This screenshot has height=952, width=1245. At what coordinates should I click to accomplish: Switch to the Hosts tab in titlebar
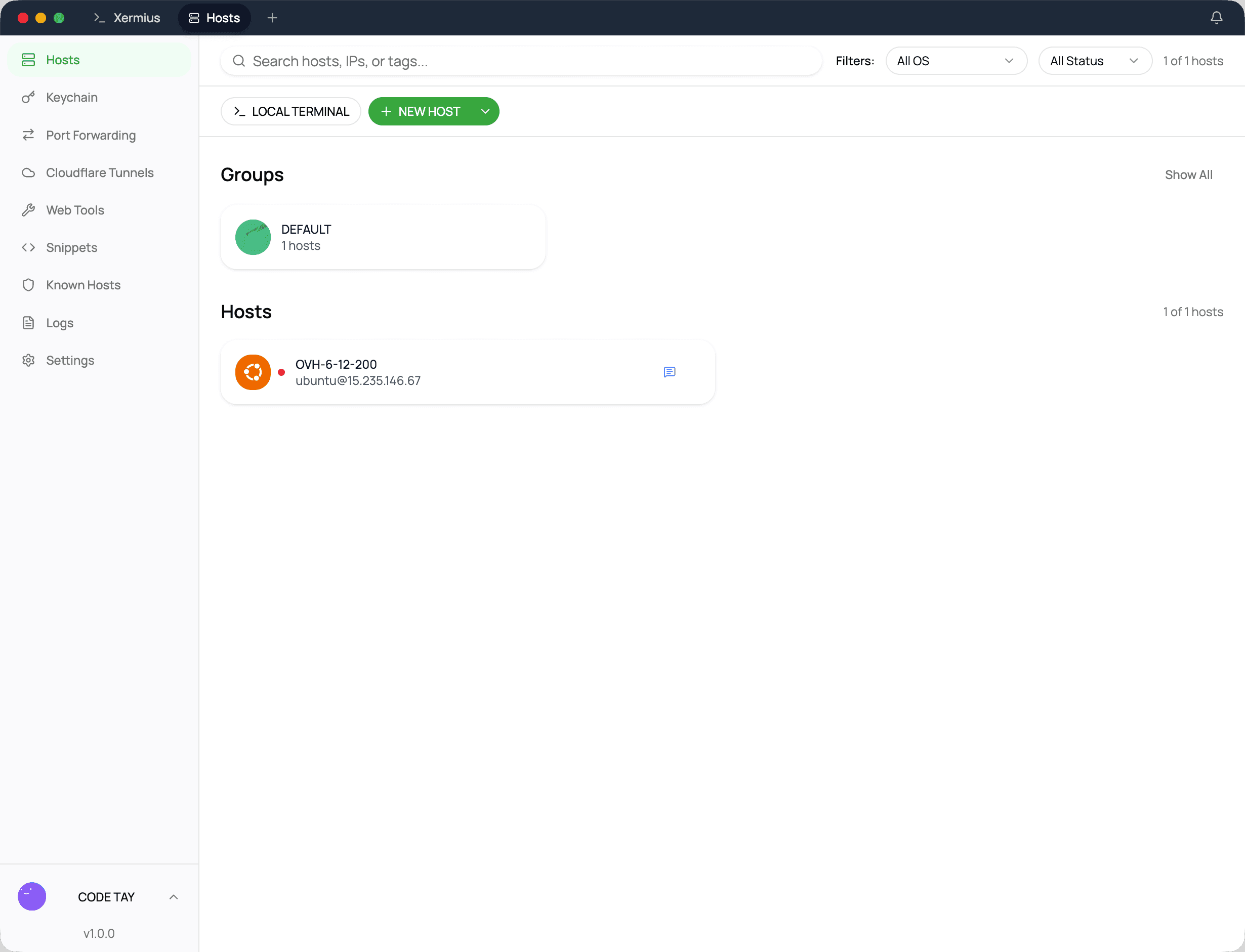(x=214, y=18)
